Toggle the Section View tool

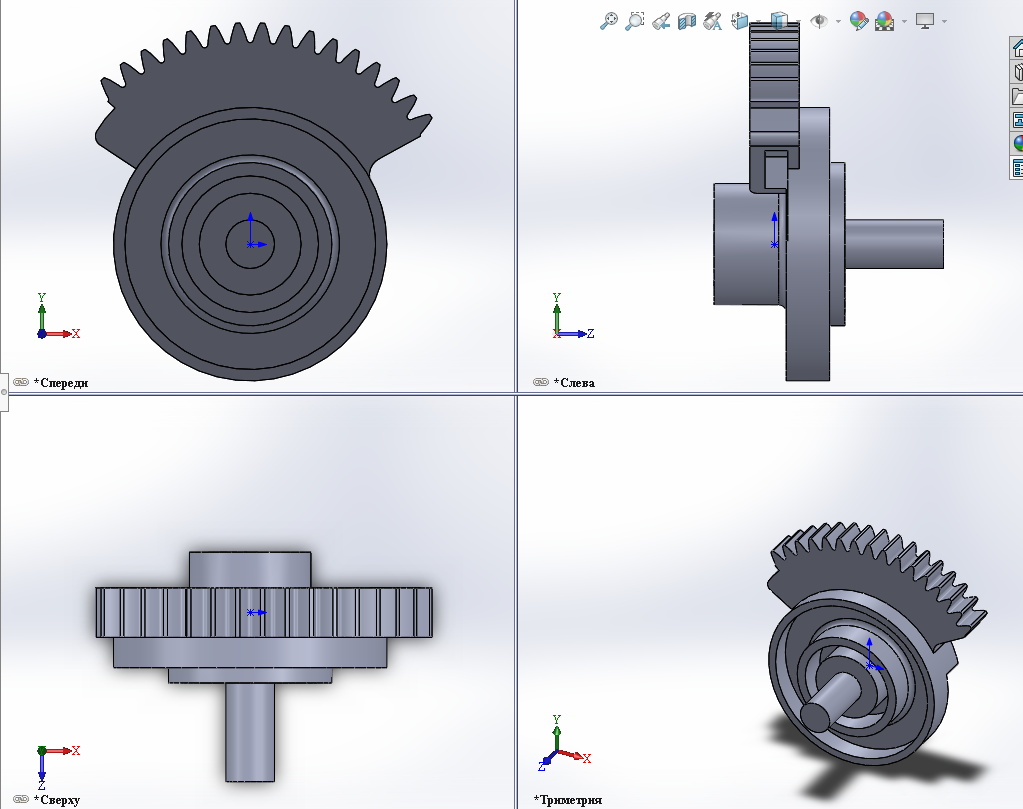coord(687,22)
